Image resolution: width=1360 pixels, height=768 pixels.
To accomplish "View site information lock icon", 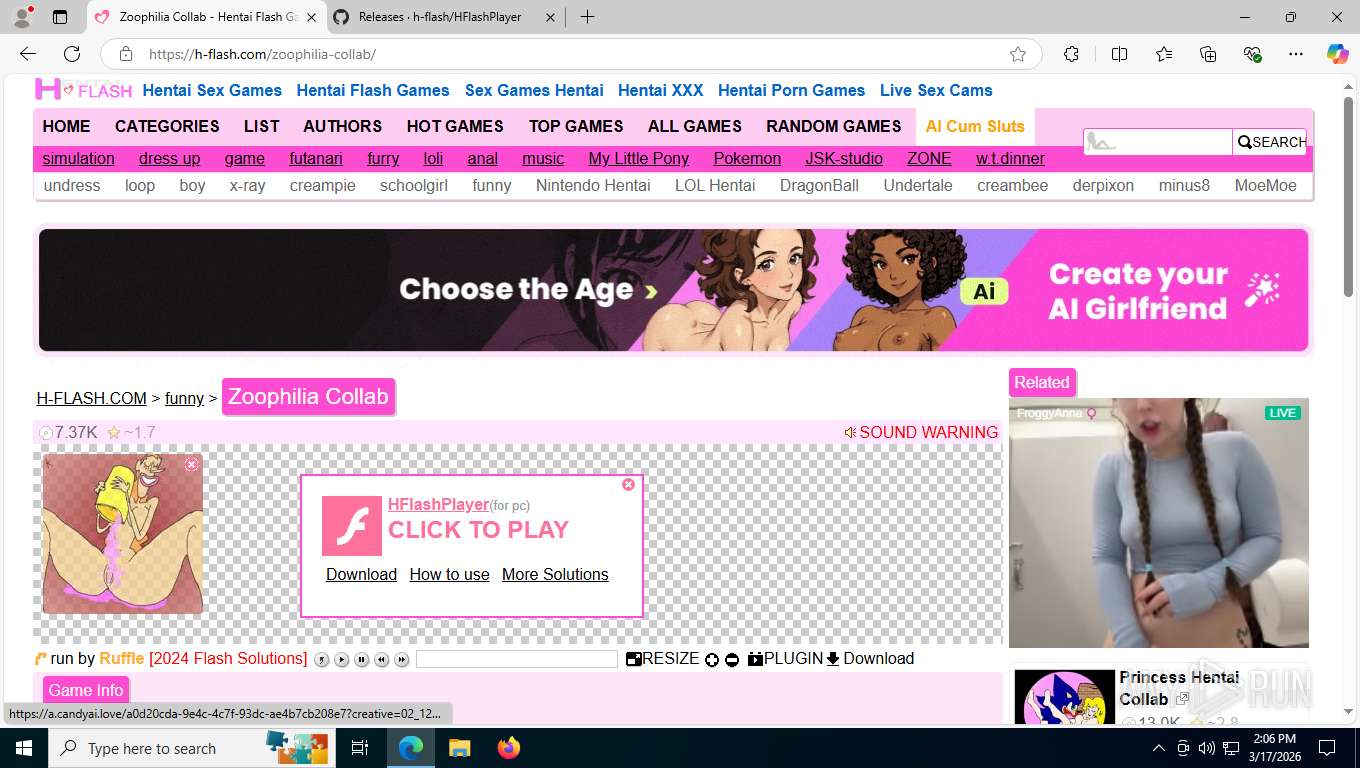I will click(125, 54).
